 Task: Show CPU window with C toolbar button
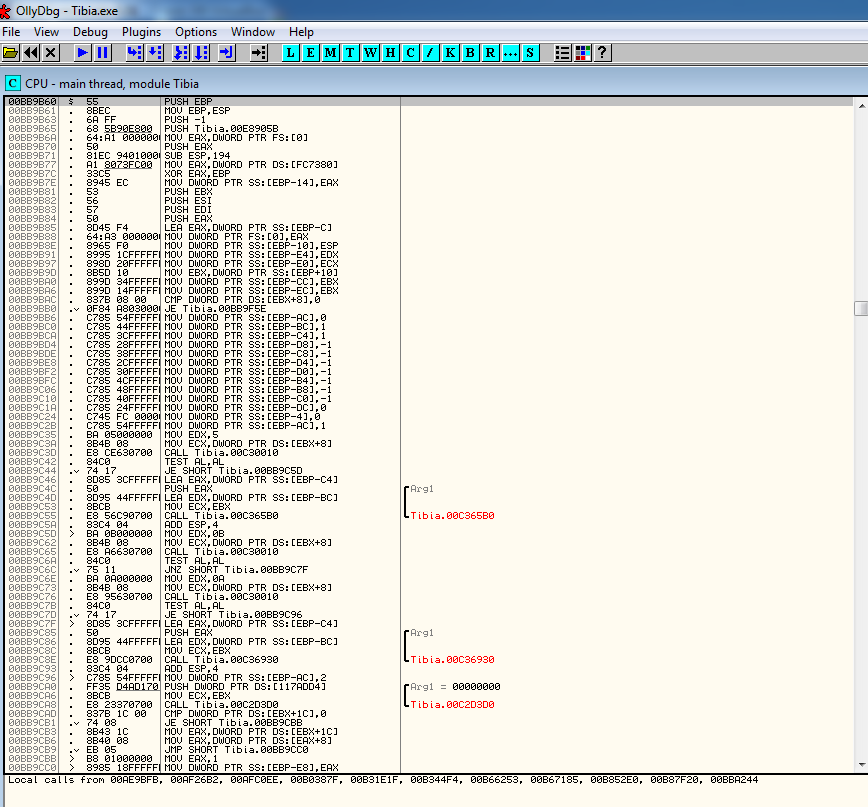[410, 53]
